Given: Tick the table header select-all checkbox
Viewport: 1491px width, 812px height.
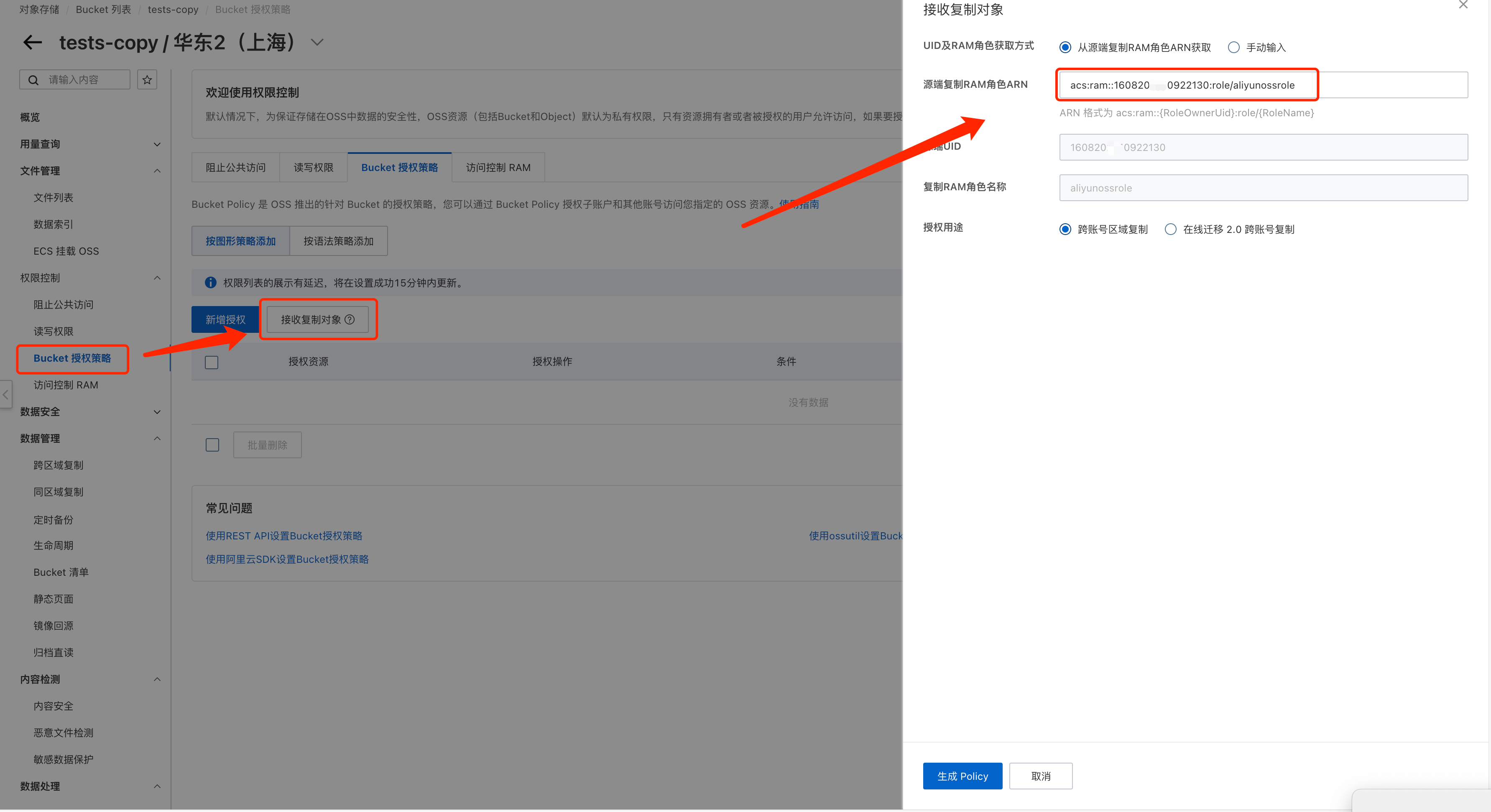Looking at the screenshot, I should (x=212, y=362).
